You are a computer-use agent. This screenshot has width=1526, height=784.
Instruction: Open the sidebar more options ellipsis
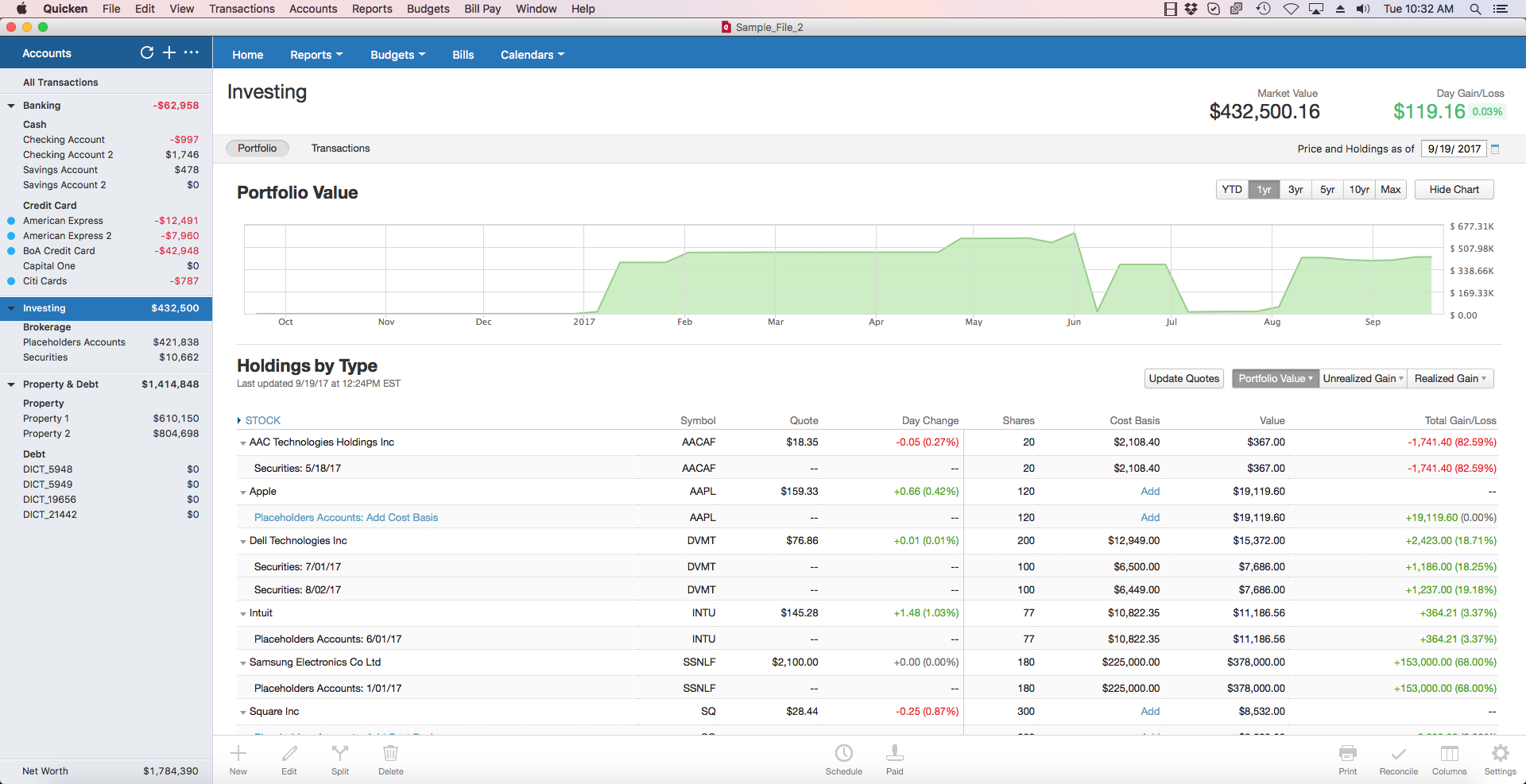(192, 52)
